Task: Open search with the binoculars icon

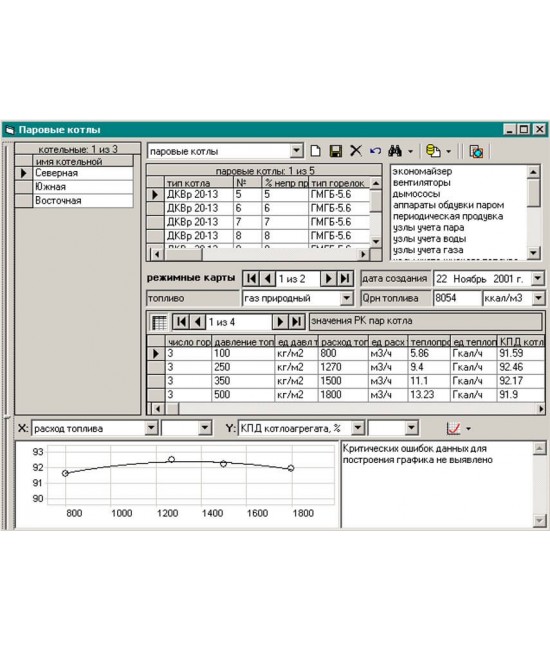Action: [395, 151]
